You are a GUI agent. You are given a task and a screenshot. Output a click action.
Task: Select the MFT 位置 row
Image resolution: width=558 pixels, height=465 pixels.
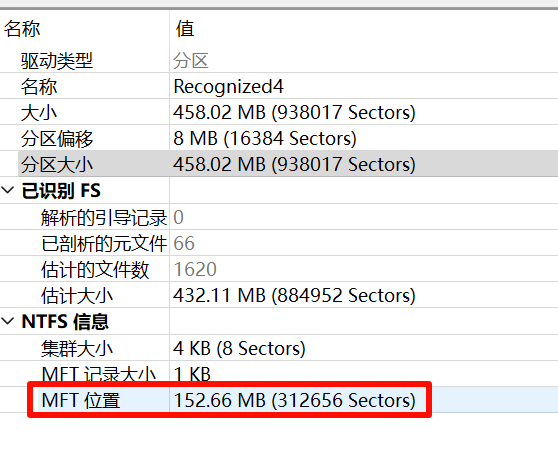pyautogui.click(x=279, y=400)
